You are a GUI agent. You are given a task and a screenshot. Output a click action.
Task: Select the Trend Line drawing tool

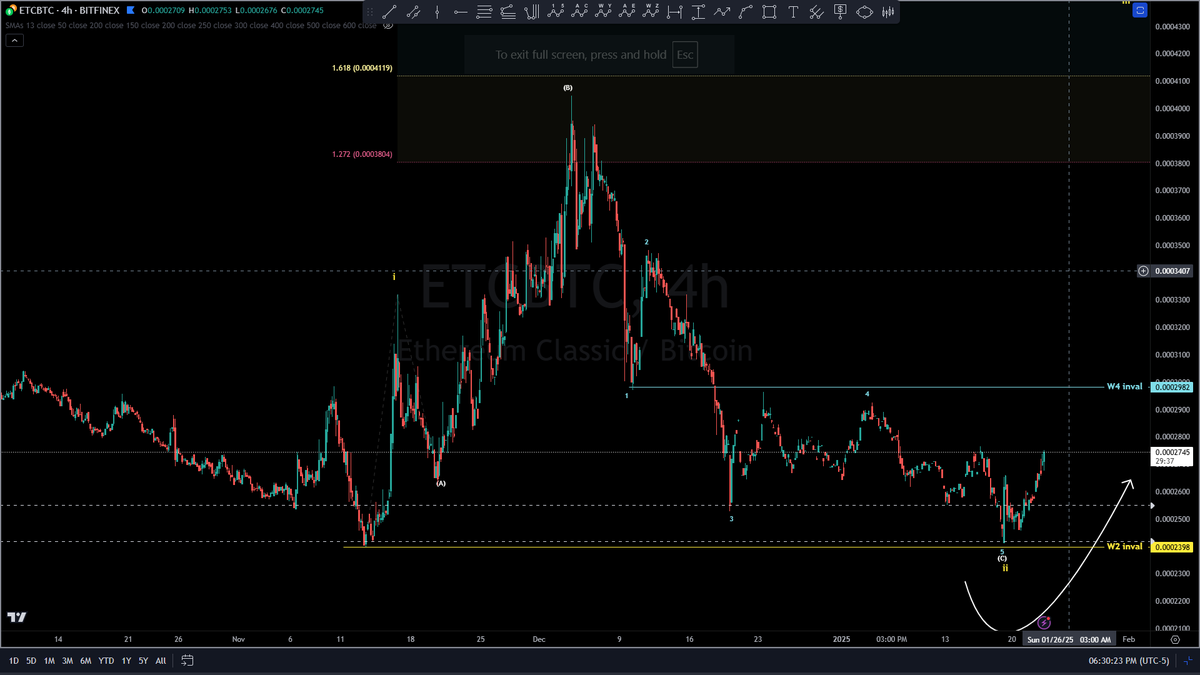389,12
